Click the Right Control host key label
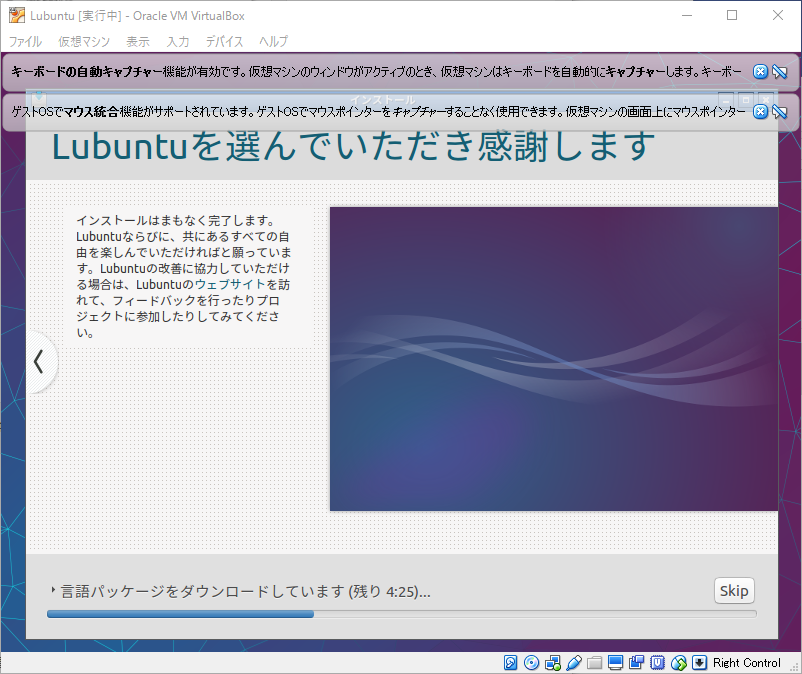 [x=747, y=663]
